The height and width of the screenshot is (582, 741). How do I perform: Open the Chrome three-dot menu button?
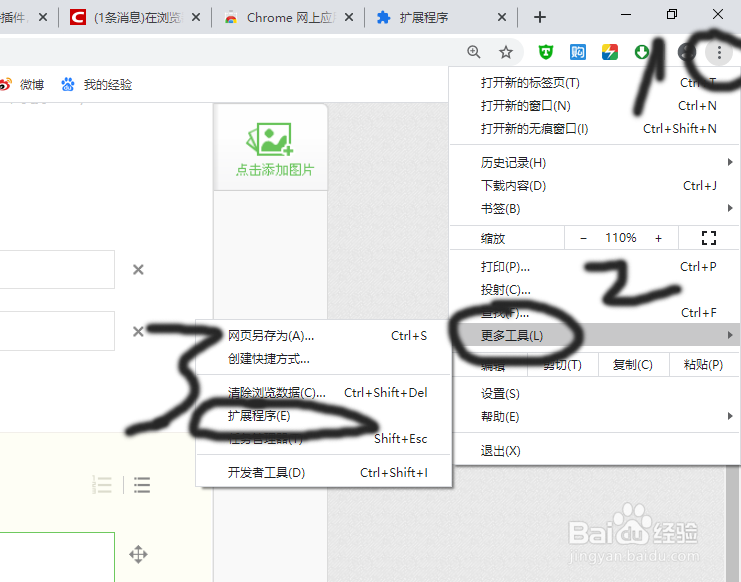(719, 52)
